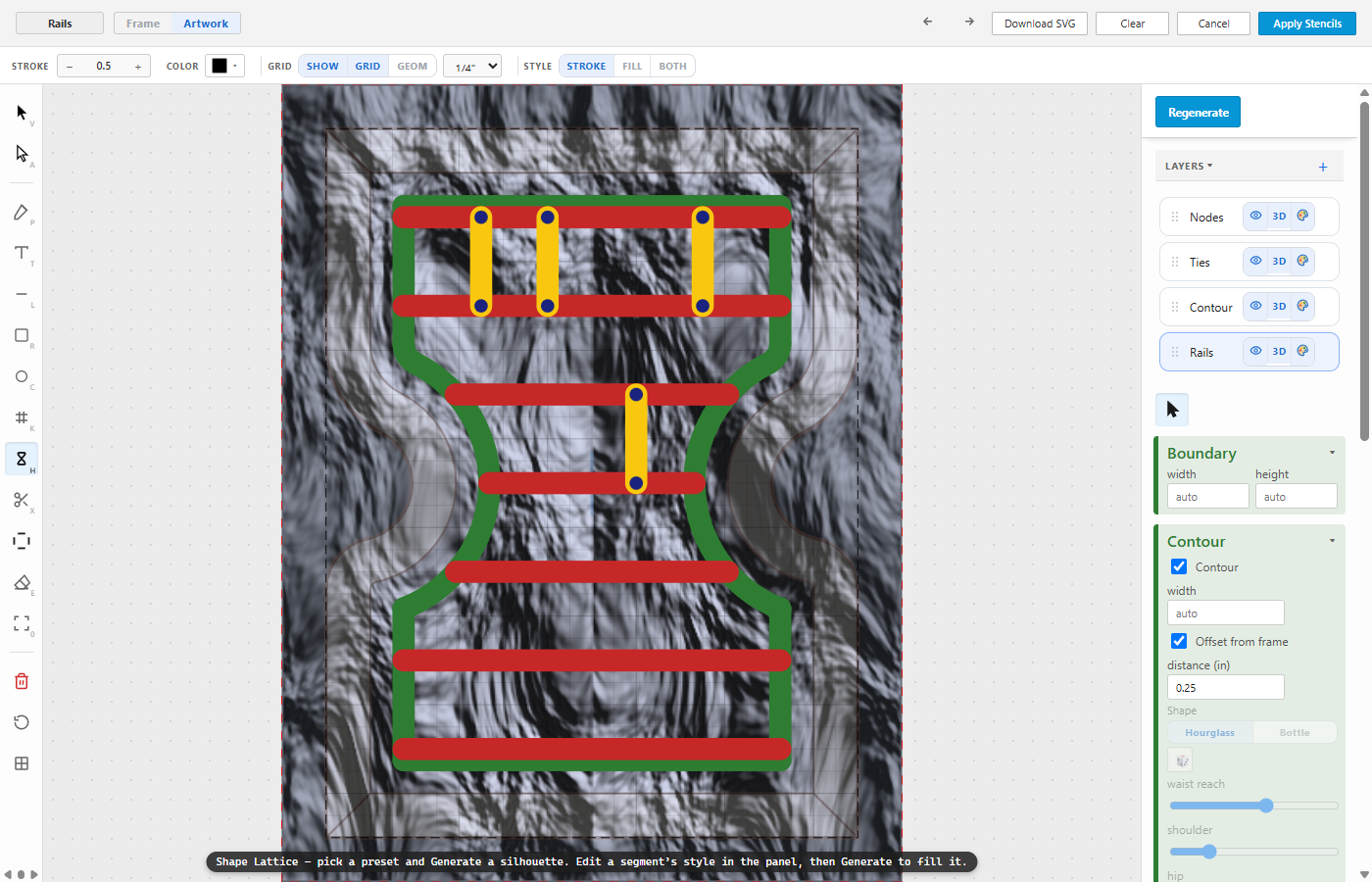Click the pointer tool below layers list
1372x882 pixels.
(1172, 410)
